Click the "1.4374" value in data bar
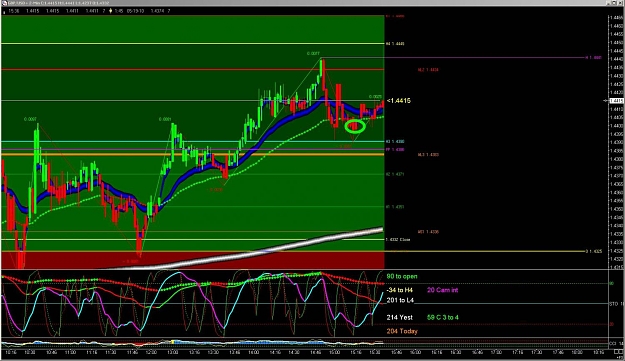Screen dimensions: 625x361 (x=157, y=11)
